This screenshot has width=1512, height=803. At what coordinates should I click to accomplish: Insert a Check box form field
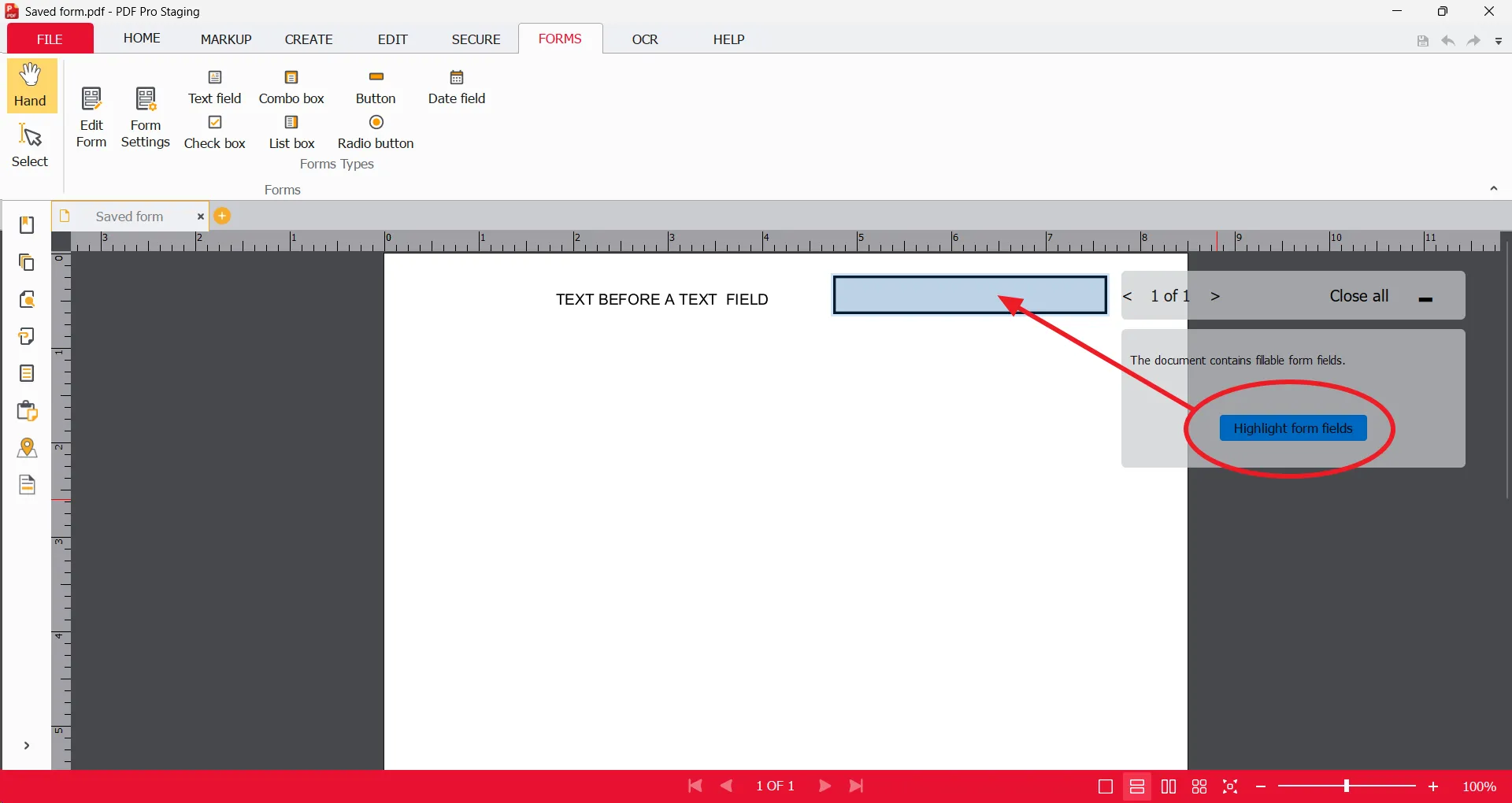215,132
